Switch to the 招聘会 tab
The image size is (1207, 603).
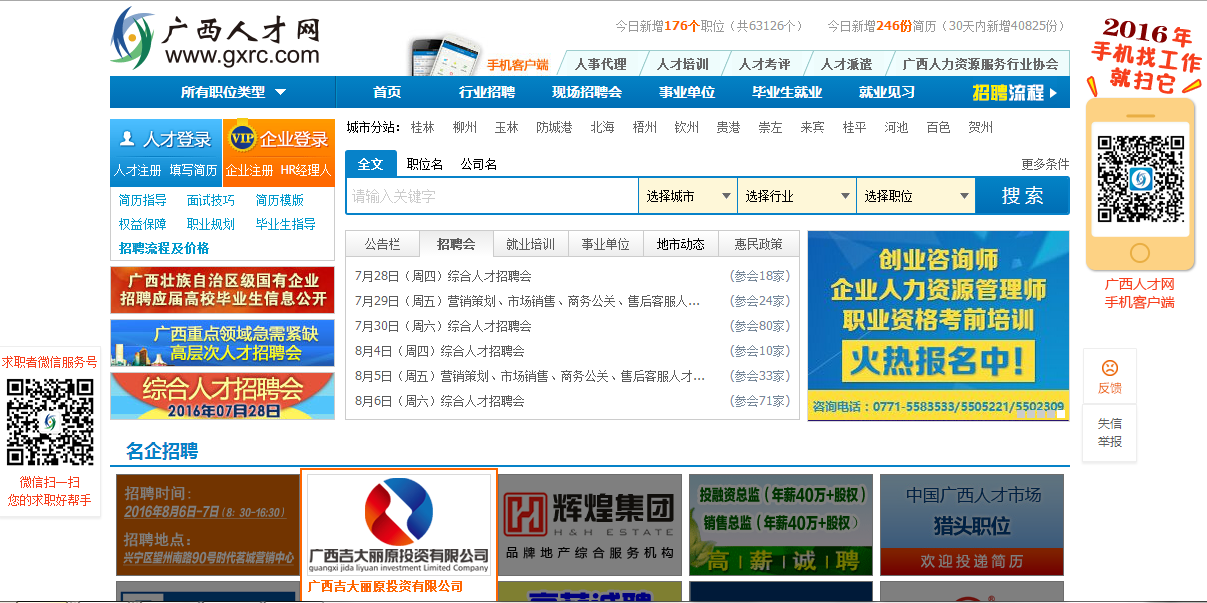point(456,244)
